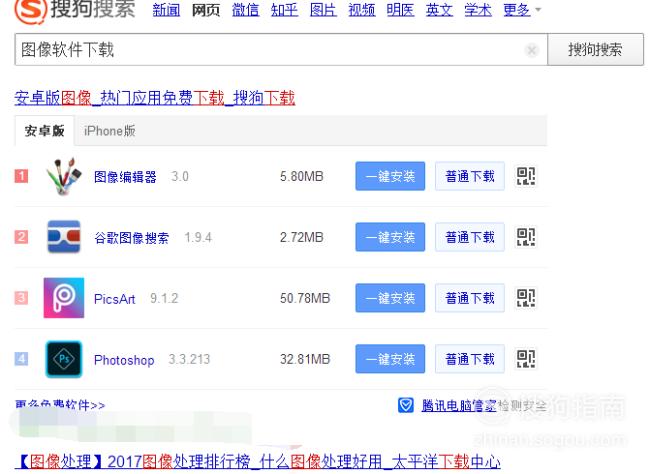This screenshot has width=650, height=474.
Task: Click 普通下载 for 谷歌图像搜索
Action: (x=470, y=237)
